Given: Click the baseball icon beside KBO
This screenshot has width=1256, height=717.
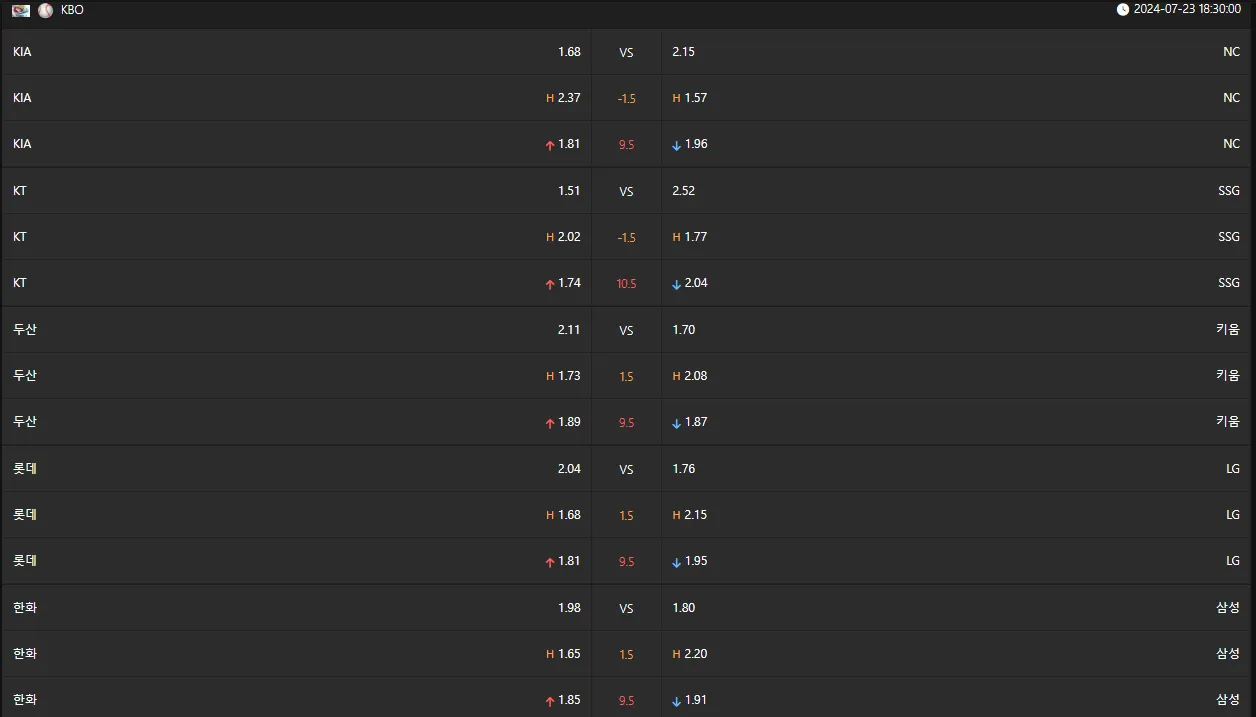Looking at the screenshot, I should [46, 10].
